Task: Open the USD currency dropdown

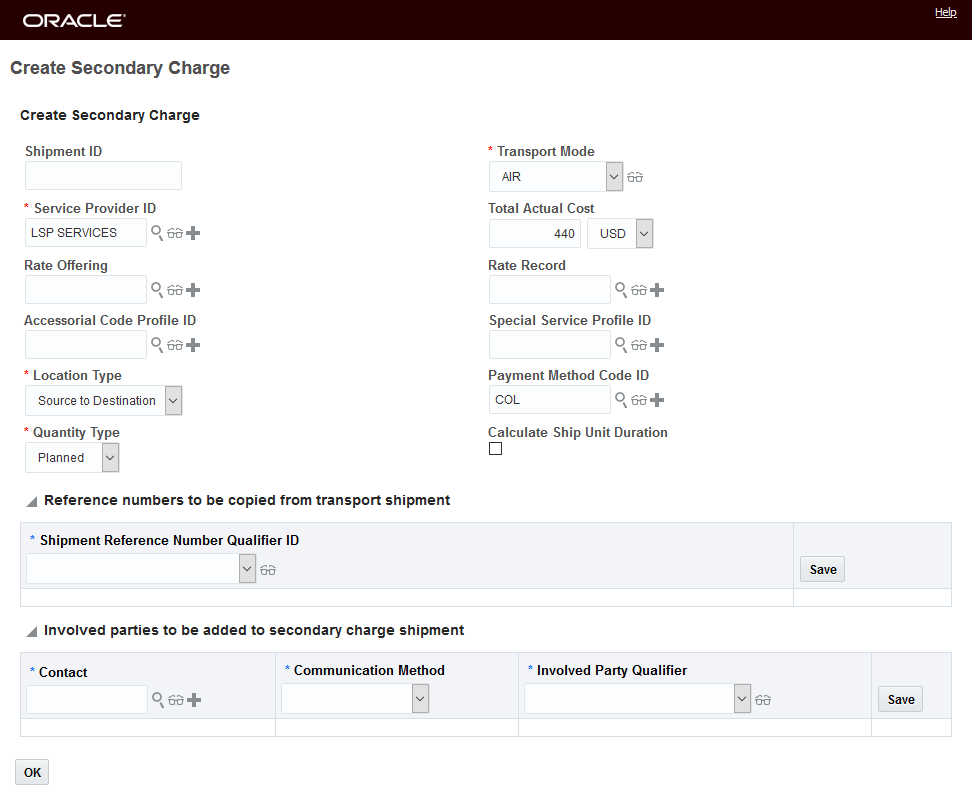Action: 644,234
